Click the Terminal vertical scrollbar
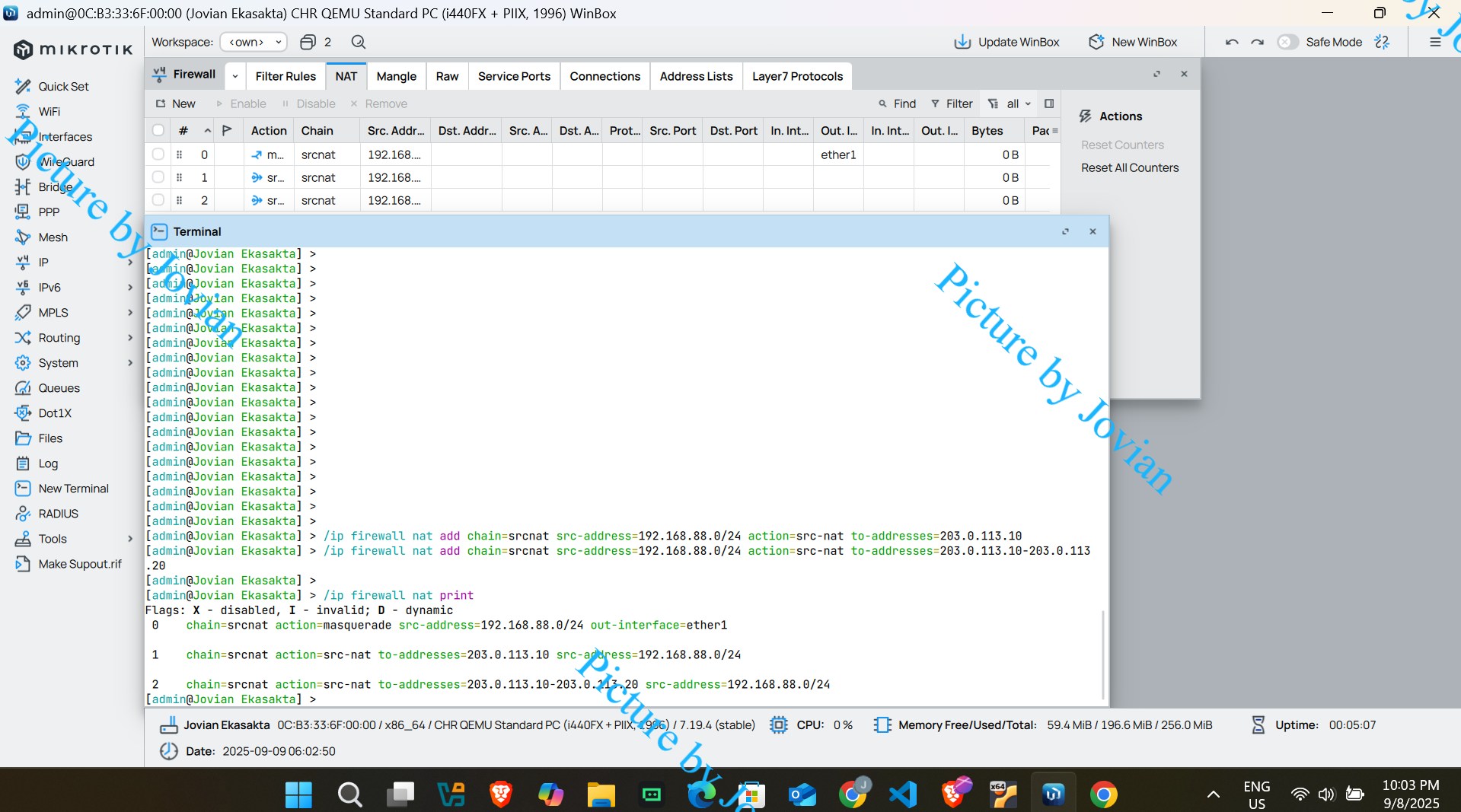 [x=1102, y=654]
